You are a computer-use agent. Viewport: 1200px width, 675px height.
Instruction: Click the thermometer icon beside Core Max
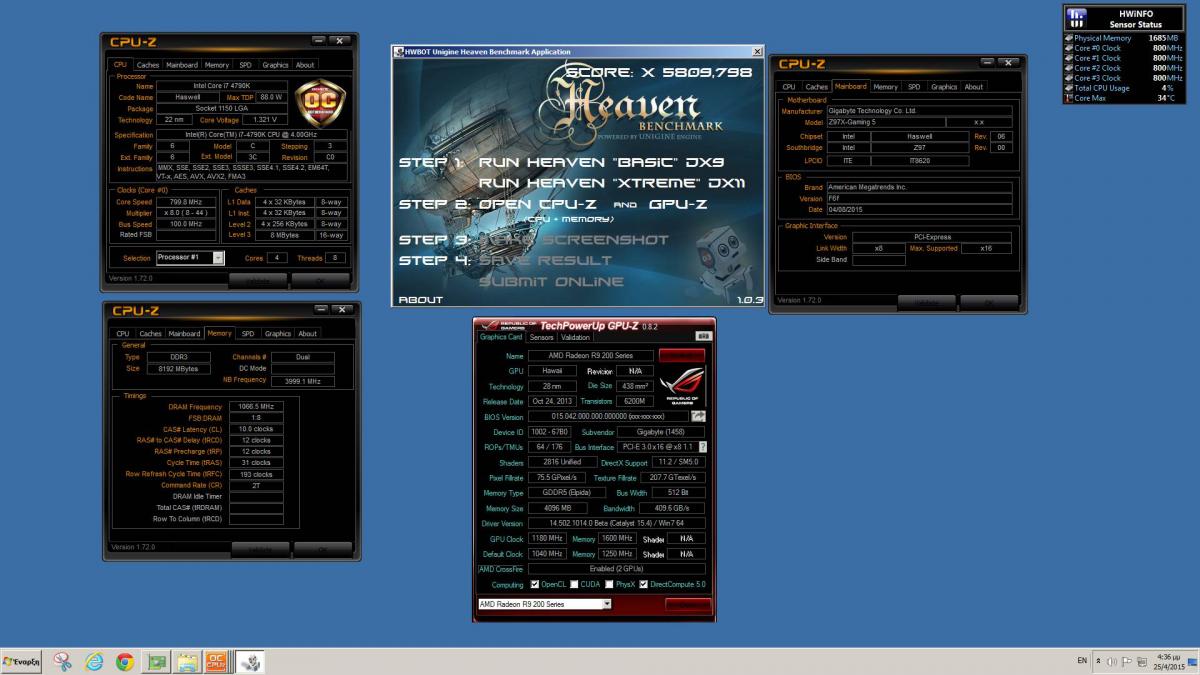pyautogui.click(x=1069, y=98)
